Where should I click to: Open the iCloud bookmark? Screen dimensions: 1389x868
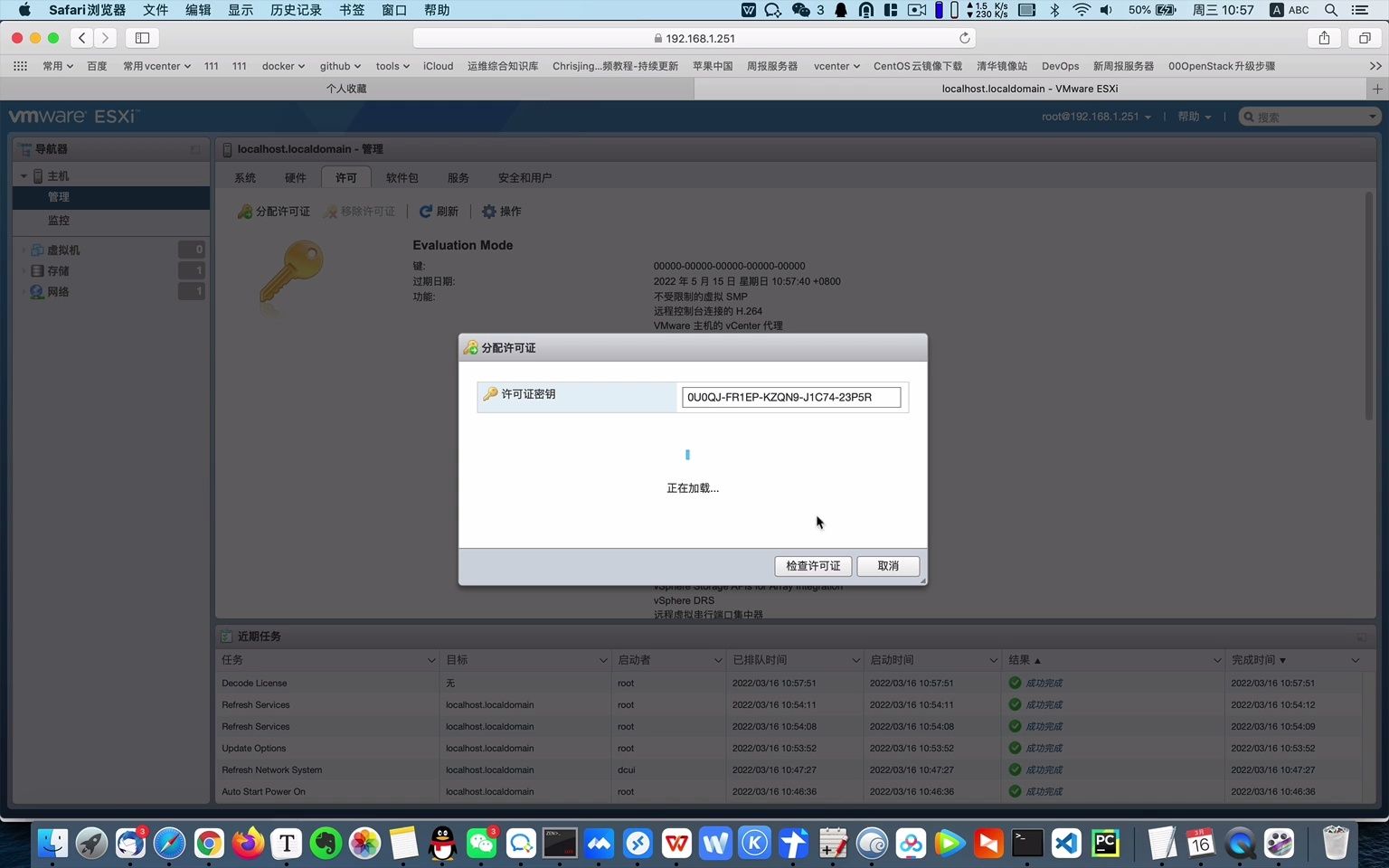click(438, 66)
